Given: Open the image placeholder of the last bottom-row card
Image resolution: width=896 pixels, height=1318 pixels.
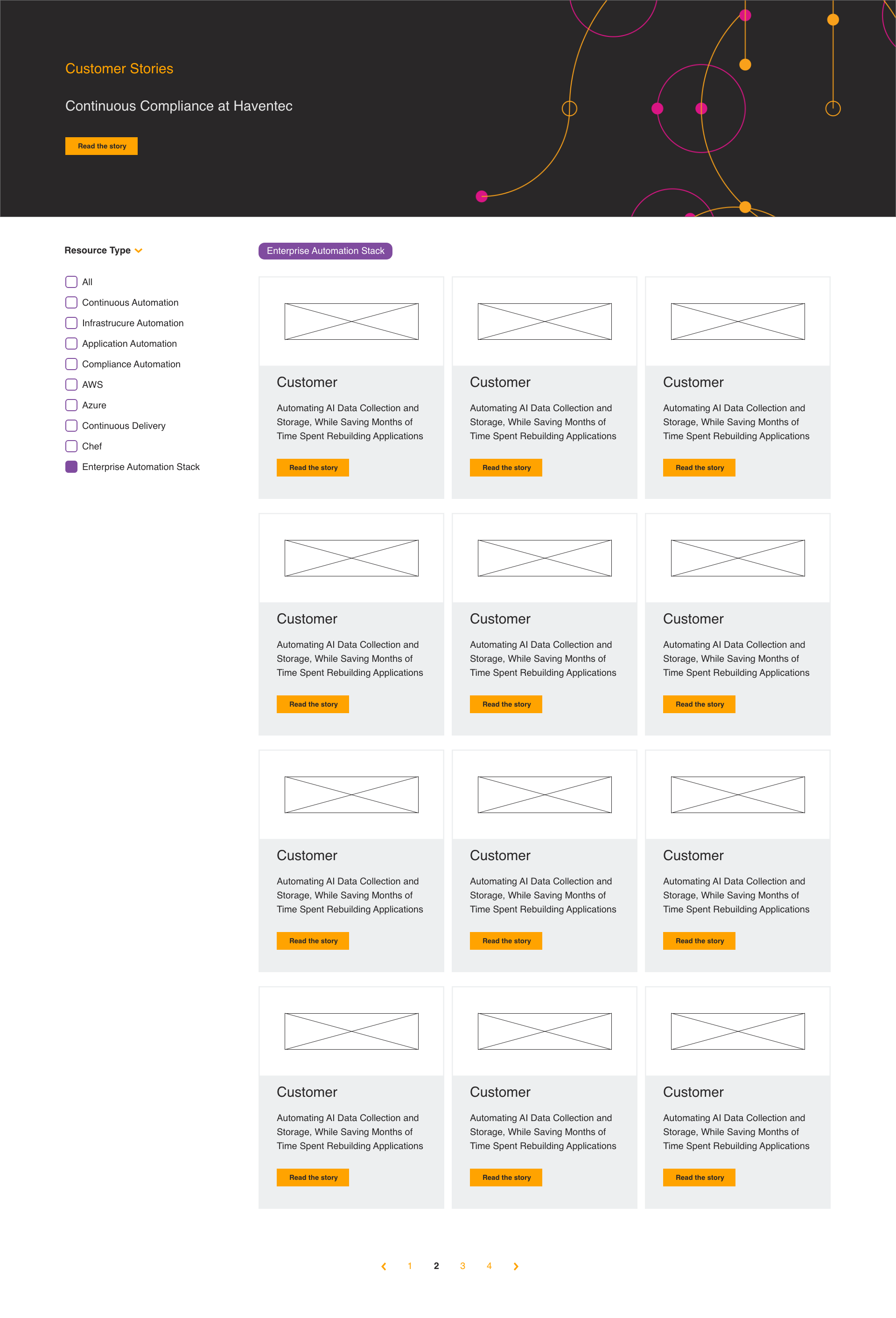Looking at the screenshot, I should pos(738,1031).
